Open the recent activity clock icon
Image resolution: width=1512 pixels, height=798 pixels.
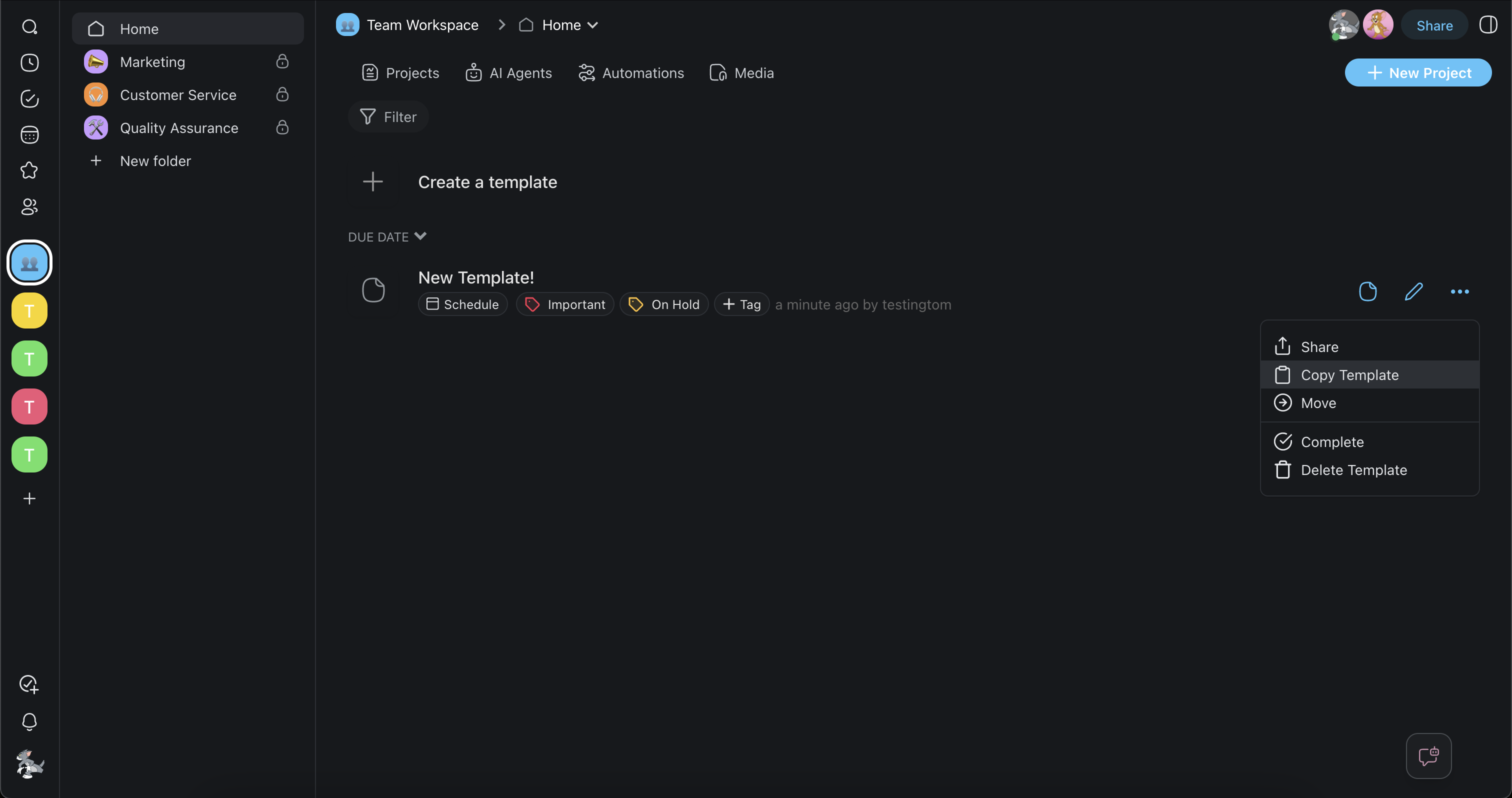[29, 63]
